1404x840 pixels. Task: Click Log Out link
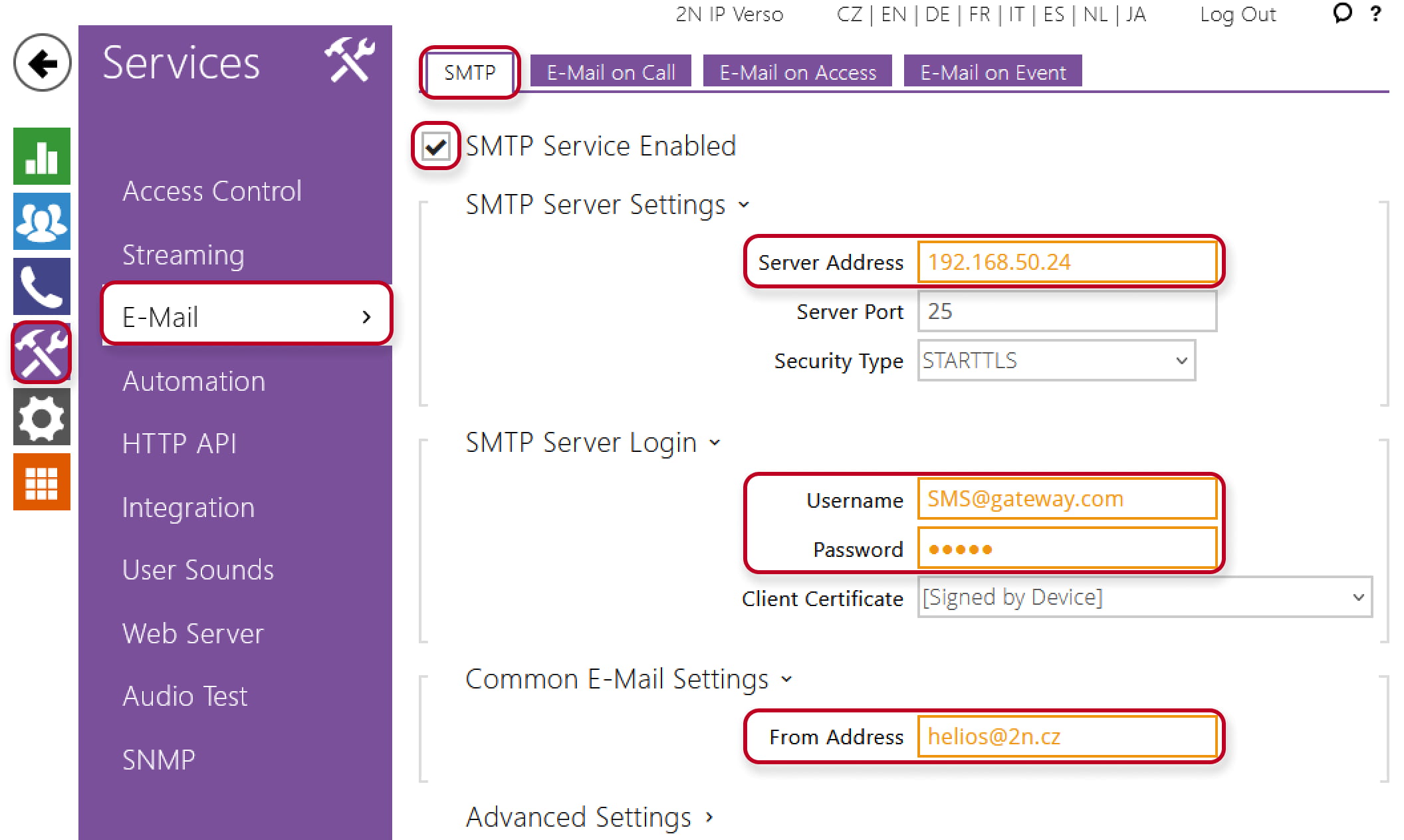tap(1238, 15)
